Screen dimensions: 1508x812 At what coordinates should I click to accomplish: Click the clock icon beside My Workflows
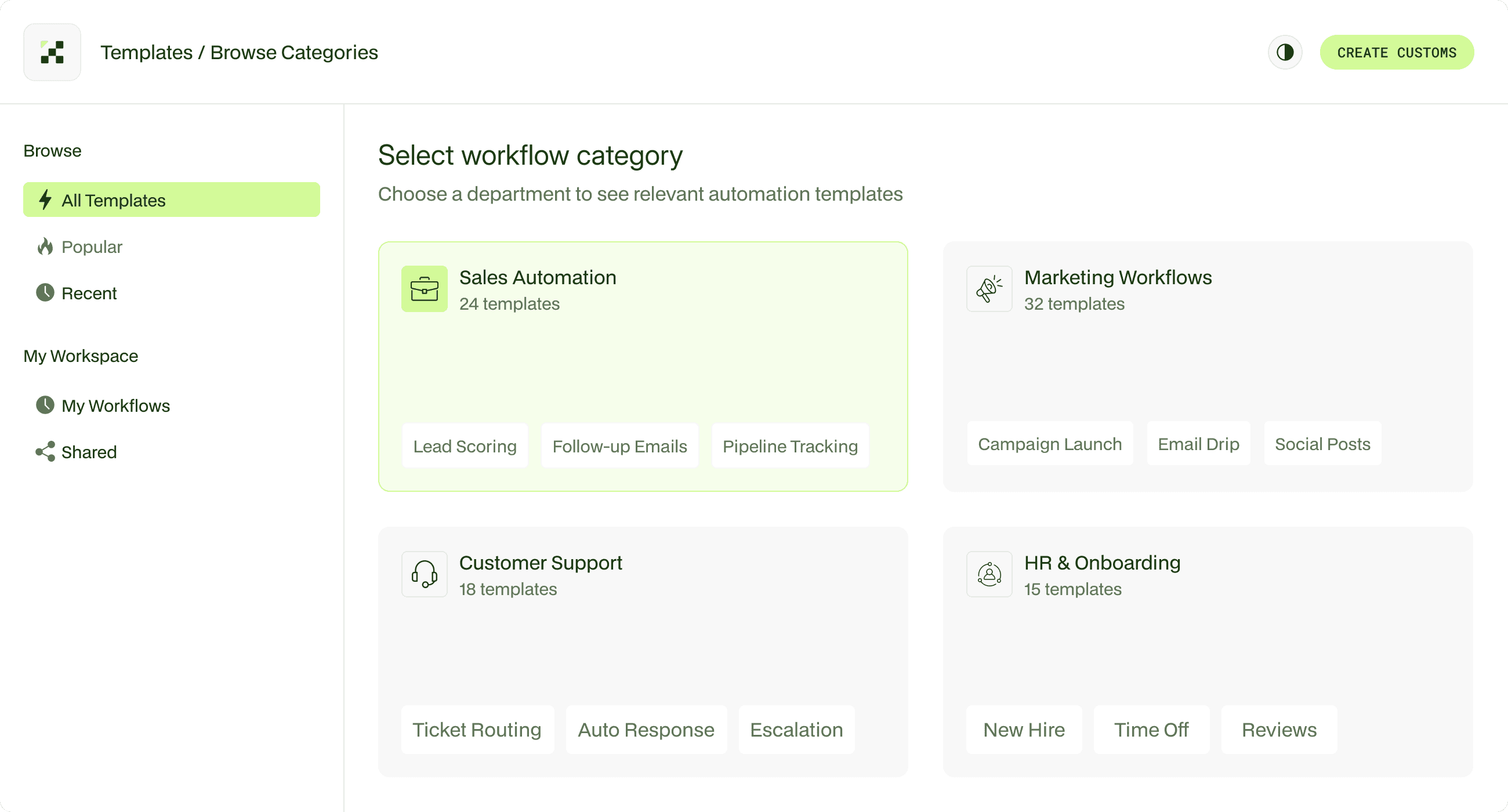click(x=45, y=405)
